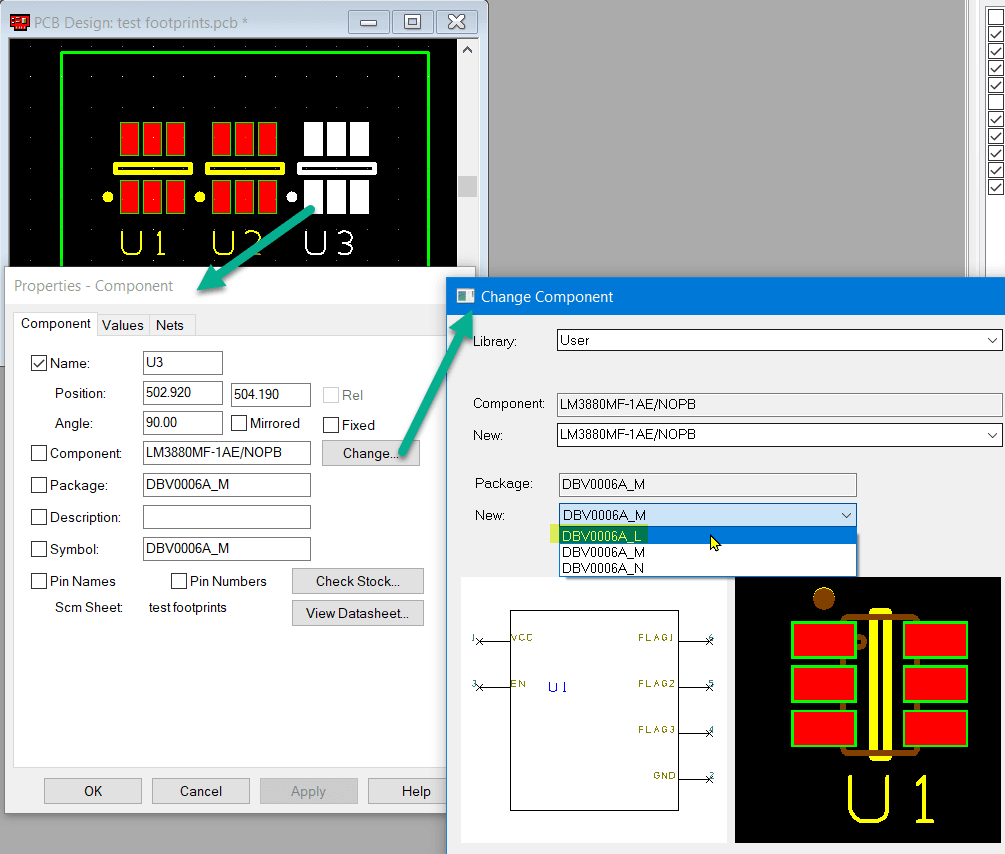Minimize the PCB Design window

click(x=369, y=22)
